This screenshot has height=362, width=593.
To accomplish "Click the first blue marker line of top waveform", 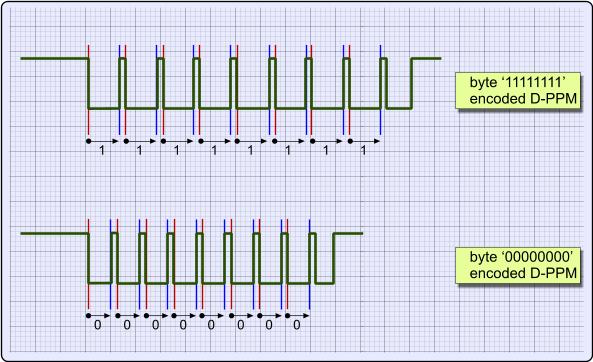I will click(x=120, y=90).
